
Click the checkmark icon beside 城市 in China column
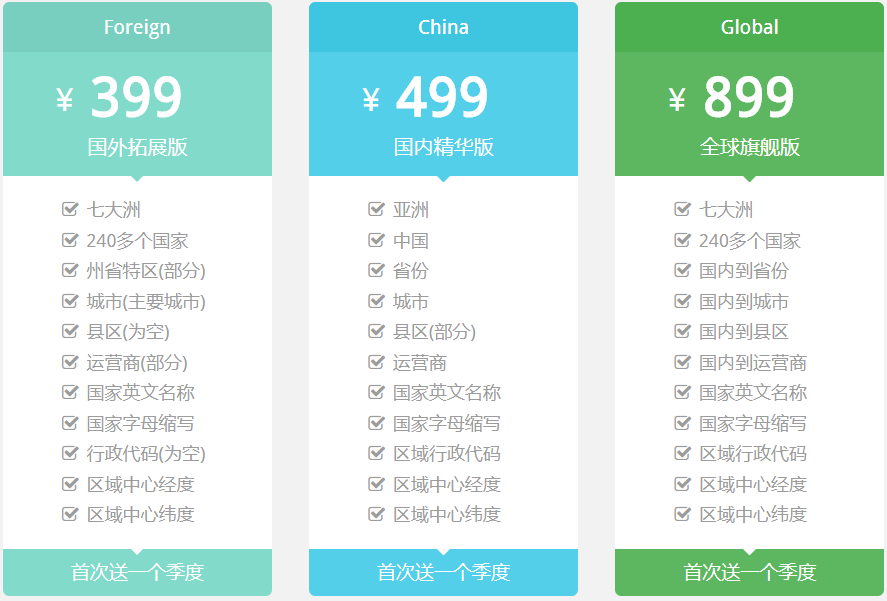click(375, 301)
